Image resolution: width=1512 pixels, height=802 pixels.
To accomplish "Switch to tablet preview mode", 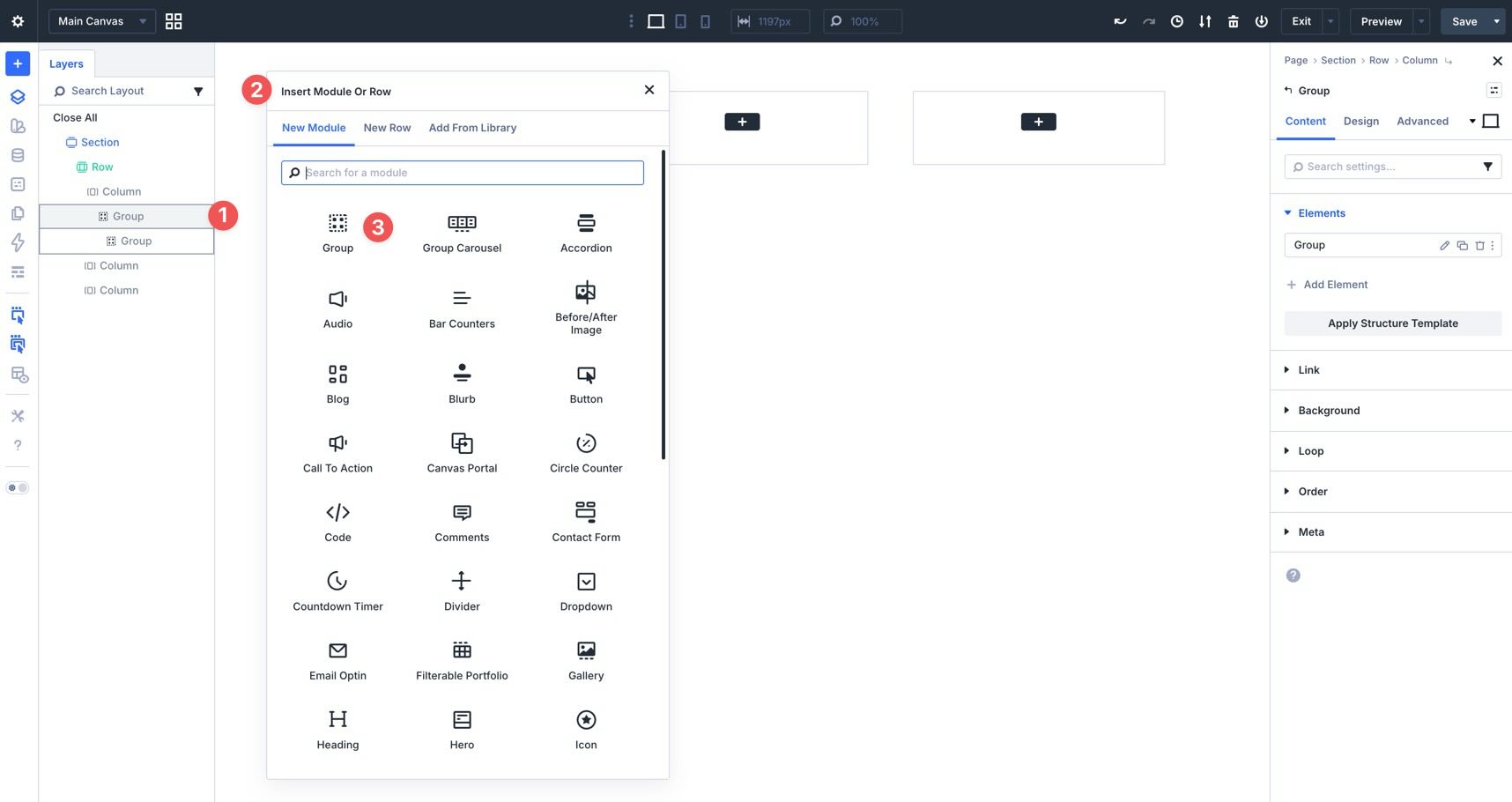I will [680, 20].
